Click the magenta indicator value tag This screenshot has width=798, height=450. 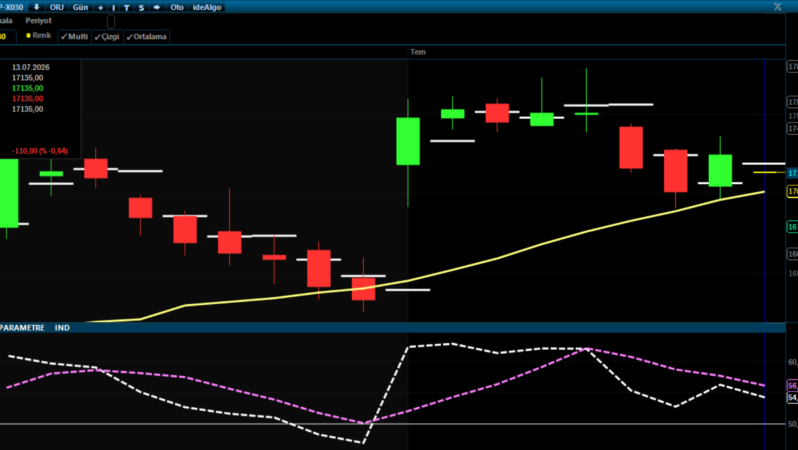792,385
